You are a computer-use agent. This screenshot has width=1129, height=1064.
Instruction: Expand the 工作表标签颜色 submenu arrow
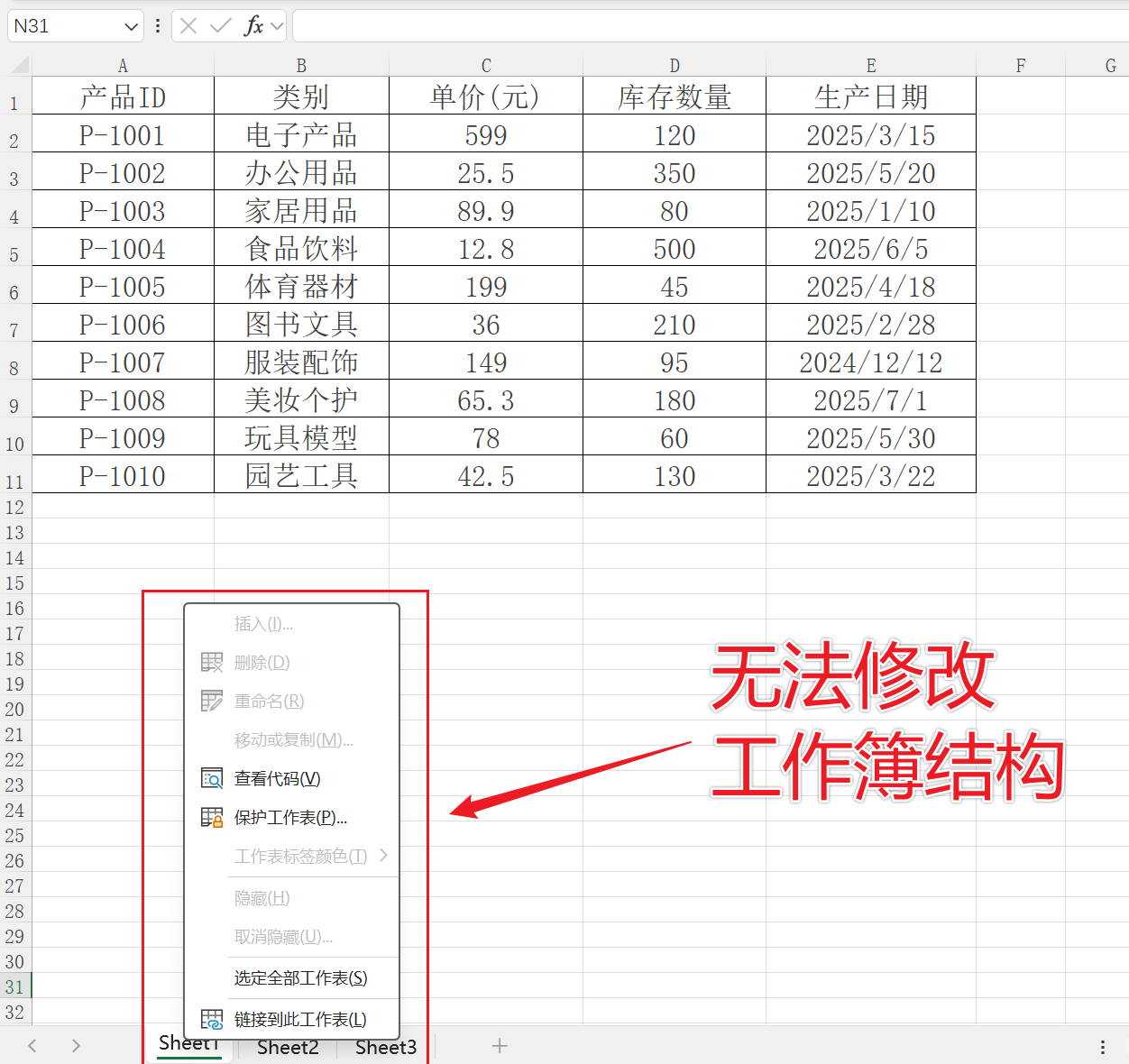pyautogui.click(x=385, y=856)
